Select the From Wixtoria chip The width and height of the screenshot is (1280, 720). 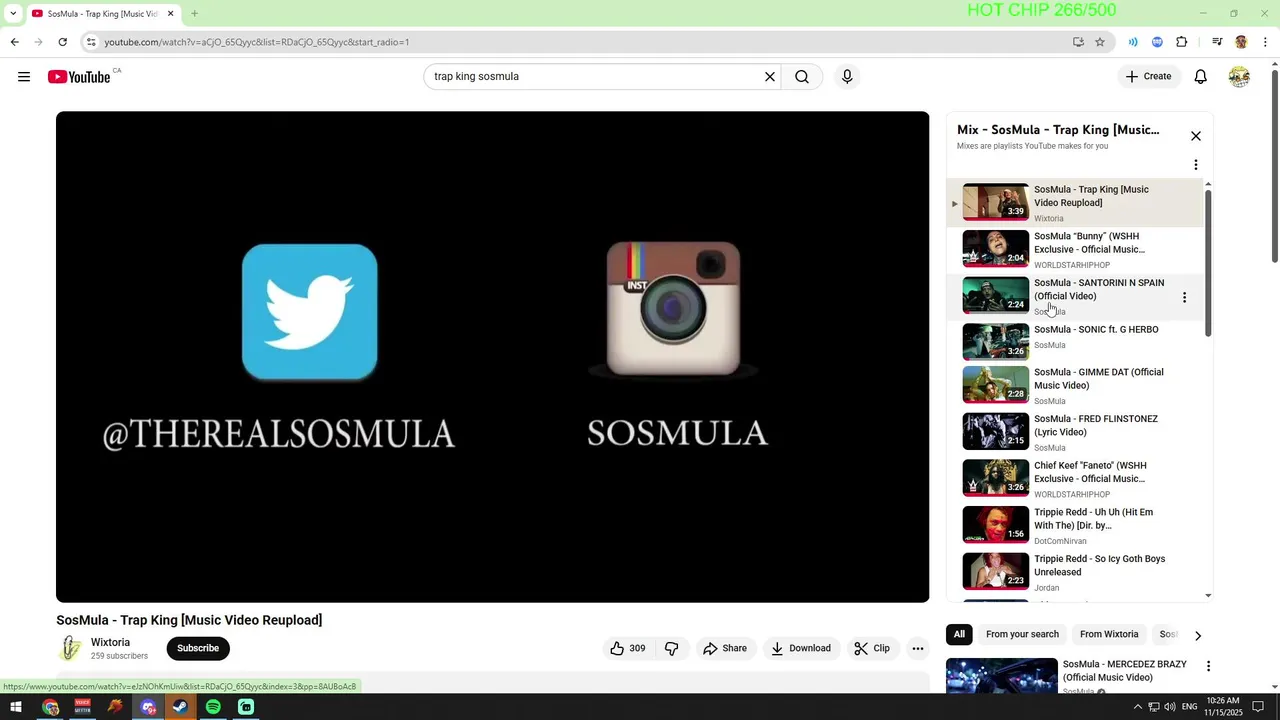tap(1109, 634)
